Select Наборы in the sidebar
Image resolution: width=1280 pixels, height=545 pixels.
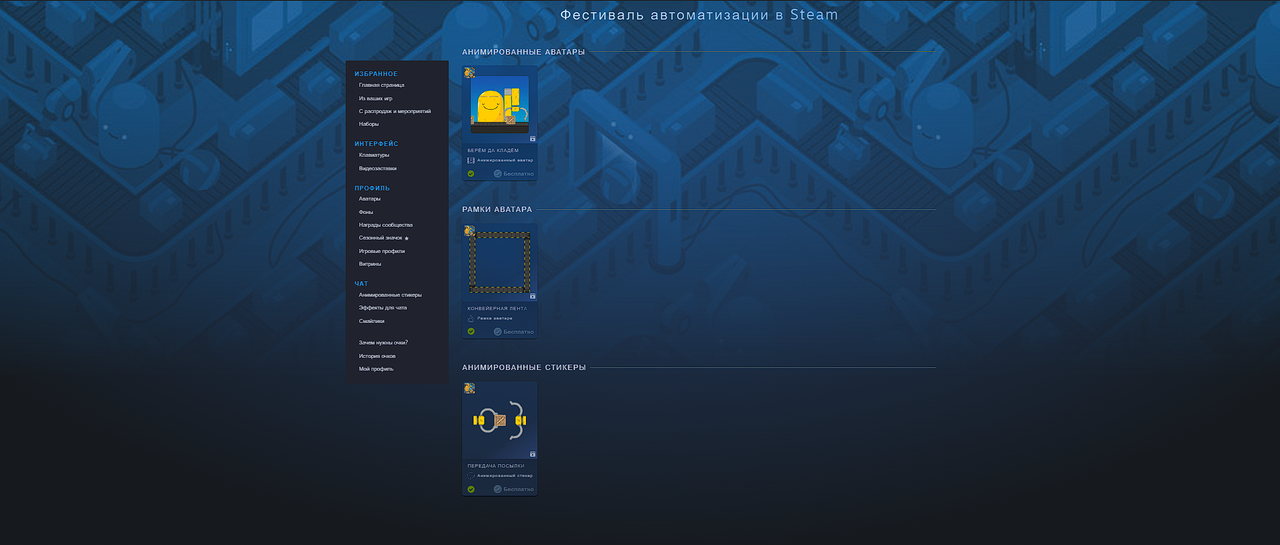(369, 124)
